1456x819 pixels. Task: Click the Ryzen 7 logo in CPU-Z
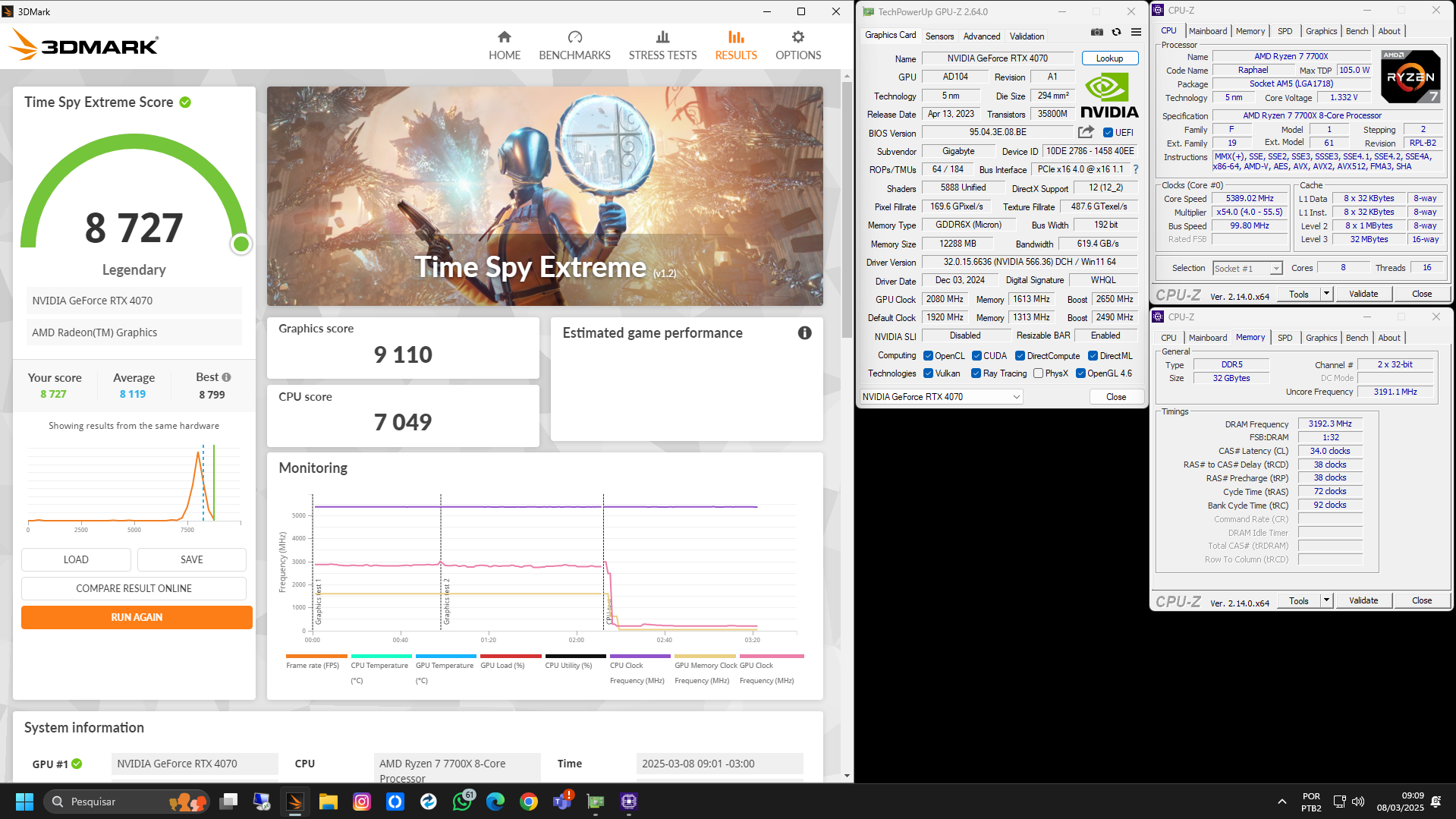[1410, 77]
